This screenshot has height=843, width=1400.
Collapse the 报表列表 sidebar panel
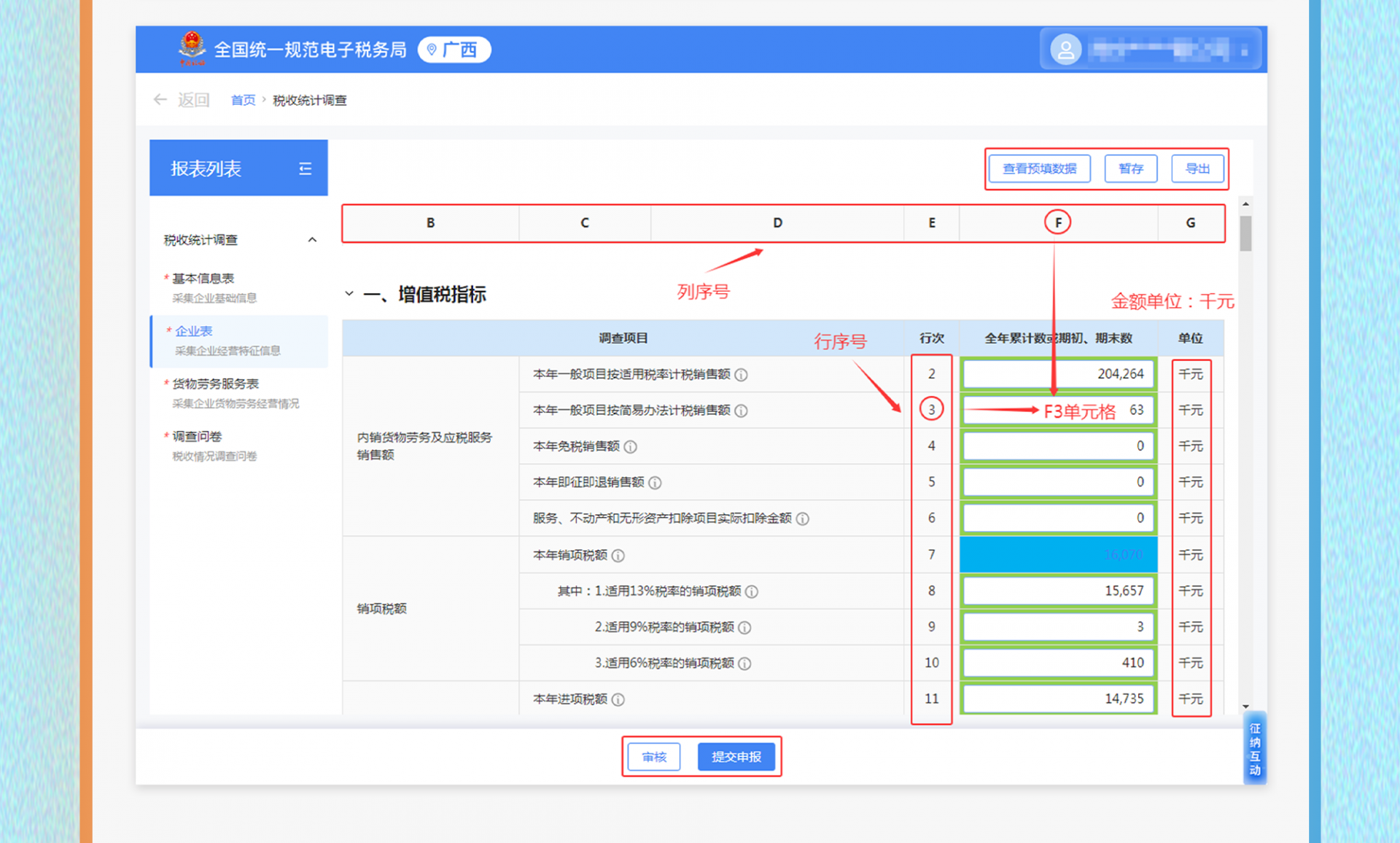tap(306, 168)
